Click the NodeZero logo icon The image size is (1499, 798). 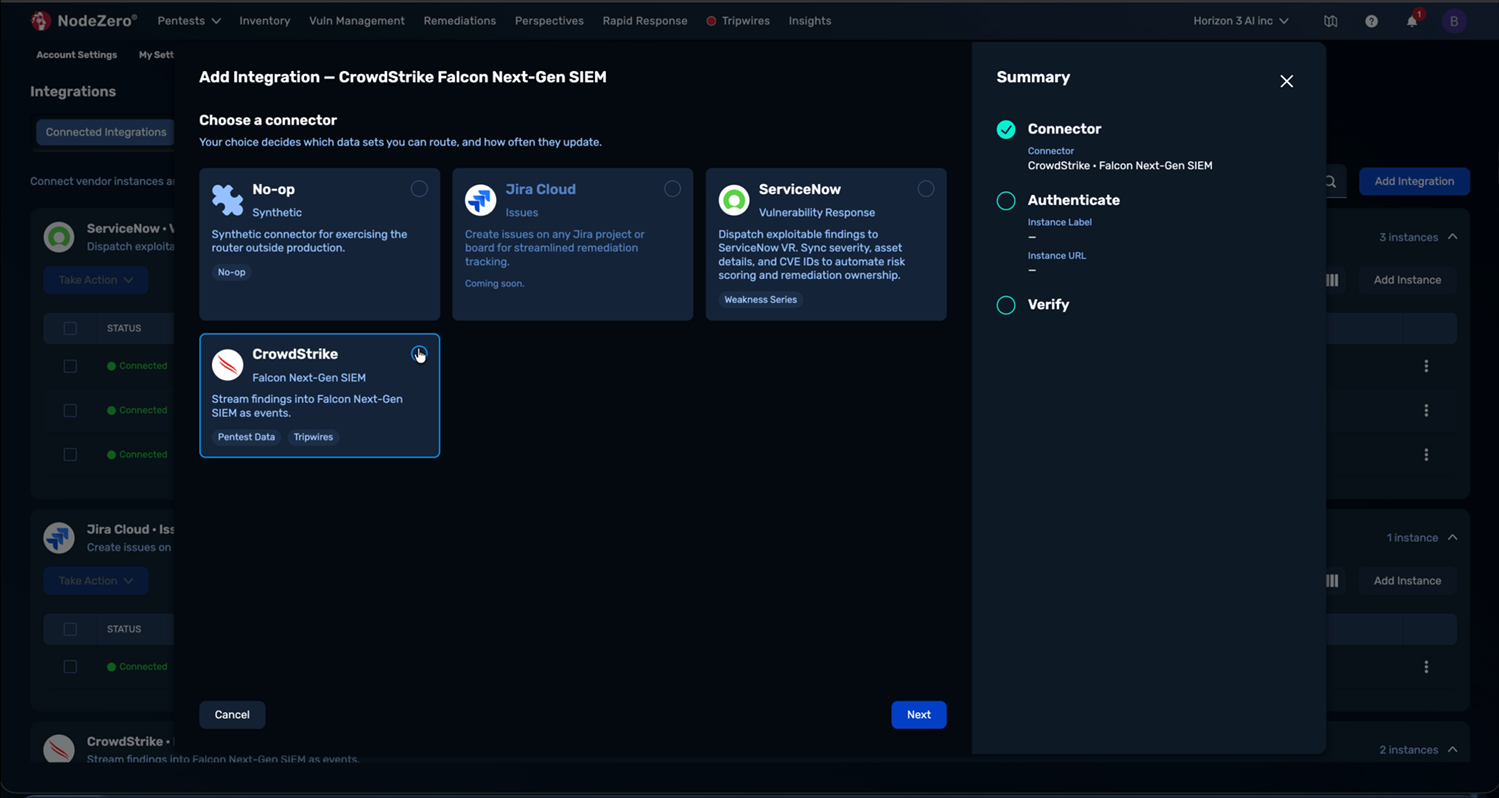coord(41,20)
